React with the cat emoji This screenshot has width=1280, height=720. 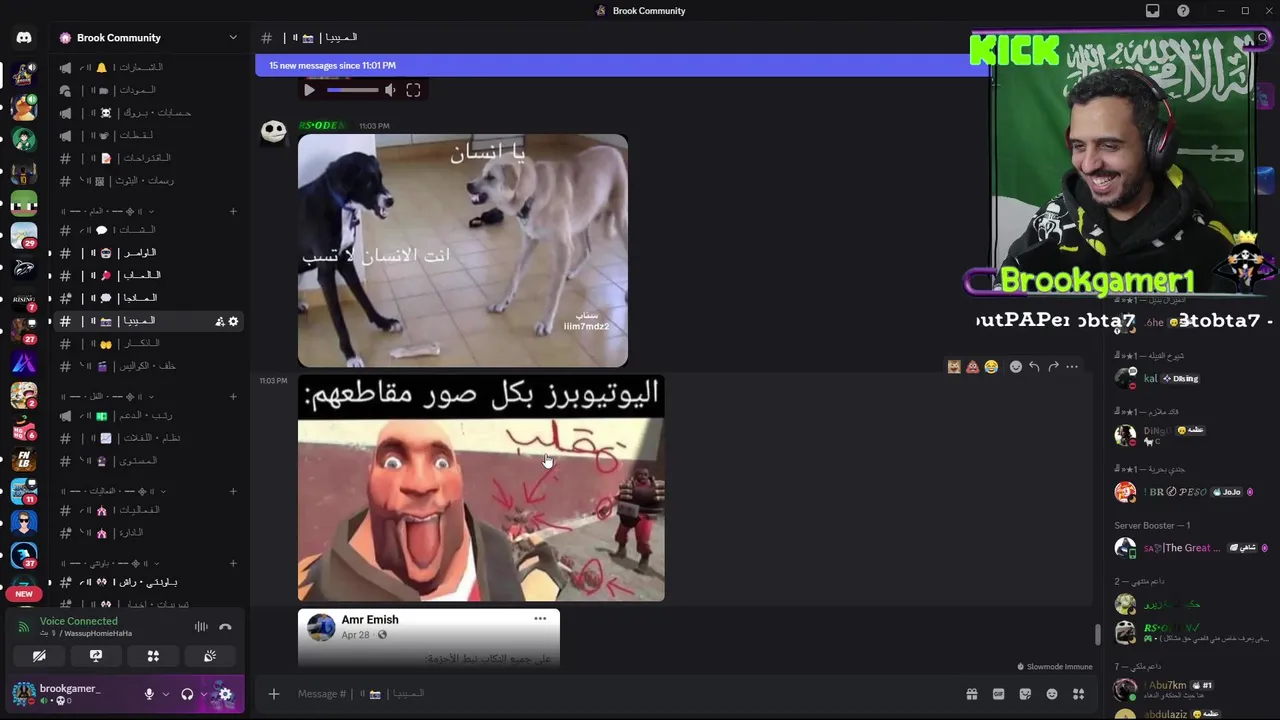click(954, 367)
